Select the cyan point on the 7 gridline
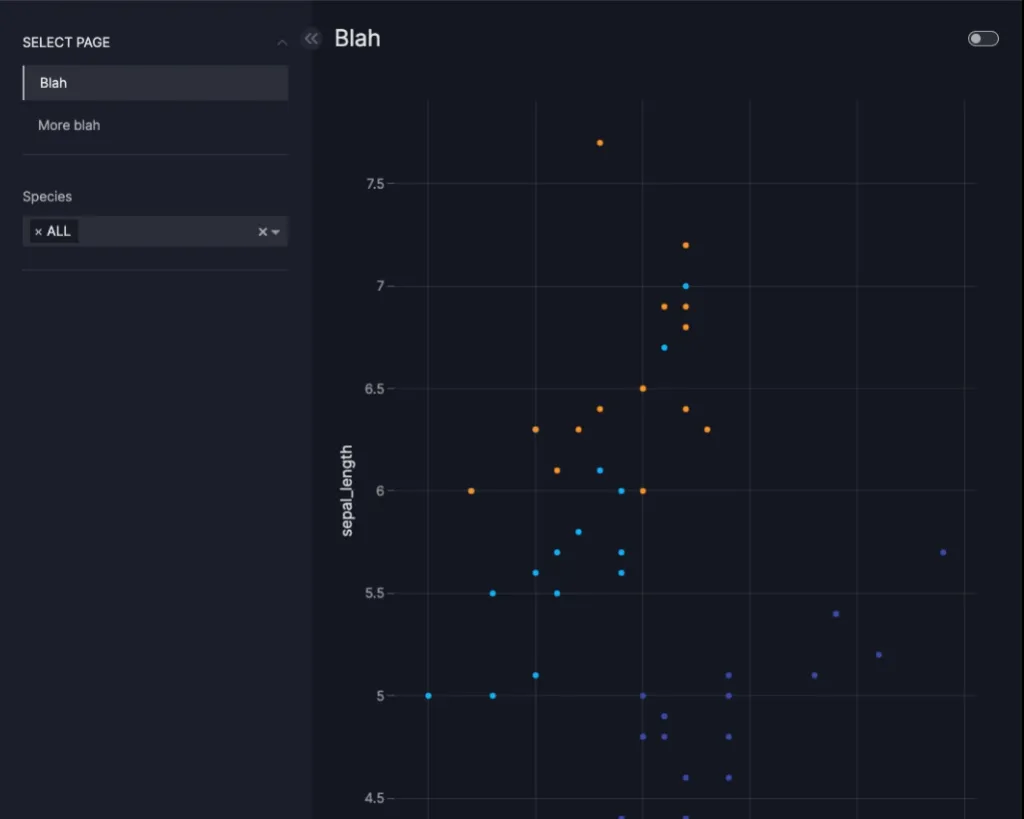This screenshot has height=819, width=1024. click(686, 286)
